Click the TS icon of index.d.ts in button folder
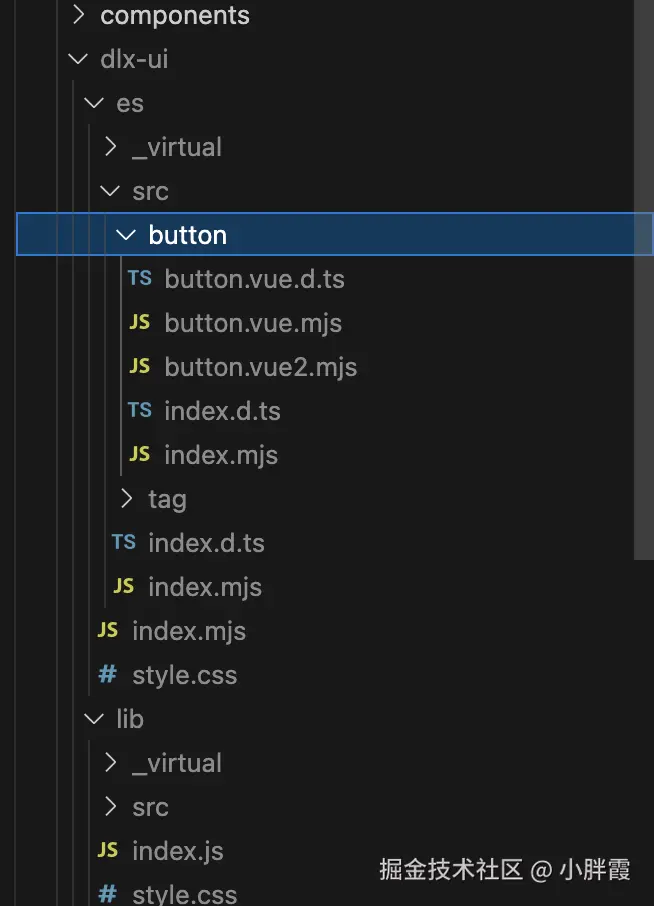This screenshot has height=906, width=654. pos(140,411)
